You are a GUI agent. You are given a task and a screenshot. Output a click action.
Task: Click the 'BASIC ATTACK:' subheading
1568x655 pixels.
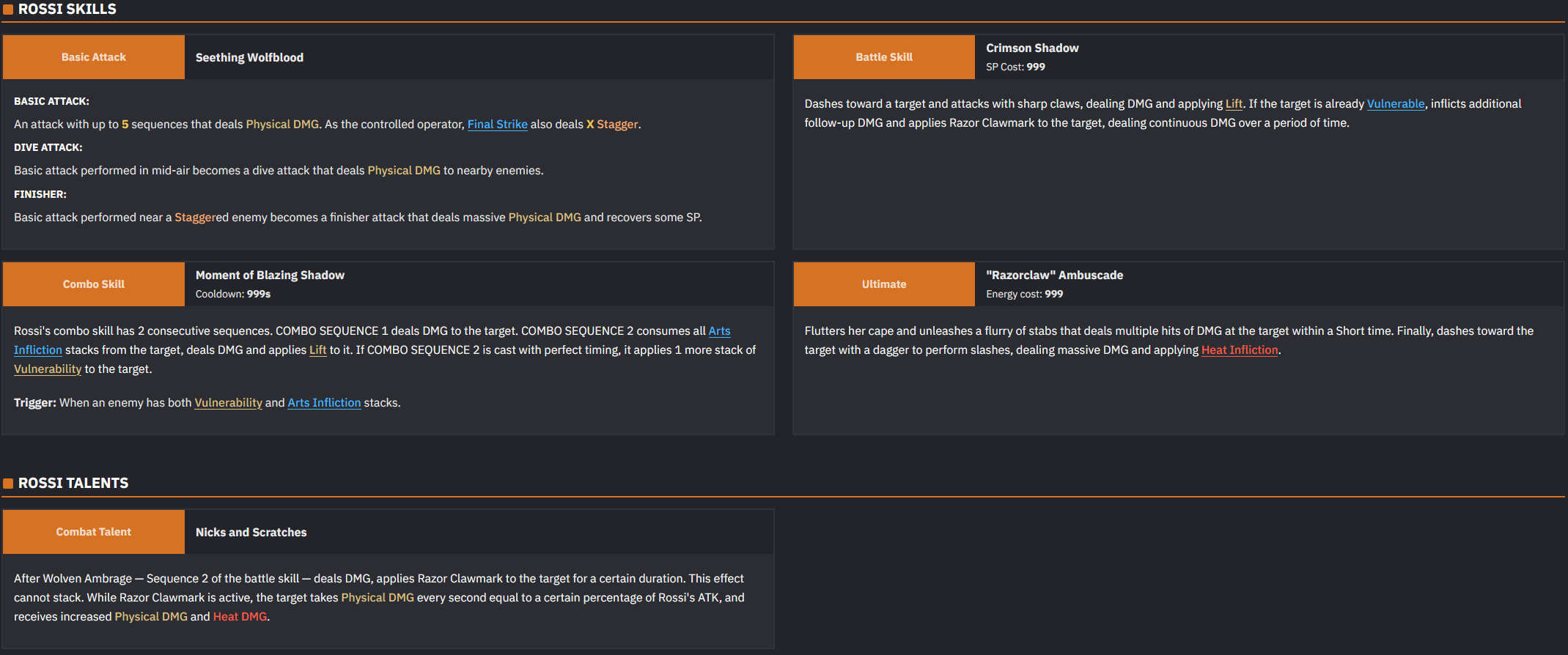(51, 101)
